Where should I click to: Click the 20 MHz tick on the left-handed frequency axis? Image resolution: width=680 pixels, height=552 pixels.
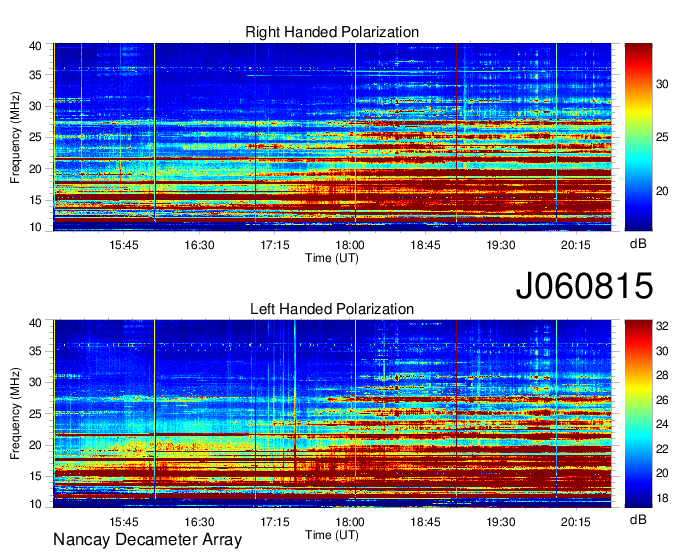pos(35,445)
